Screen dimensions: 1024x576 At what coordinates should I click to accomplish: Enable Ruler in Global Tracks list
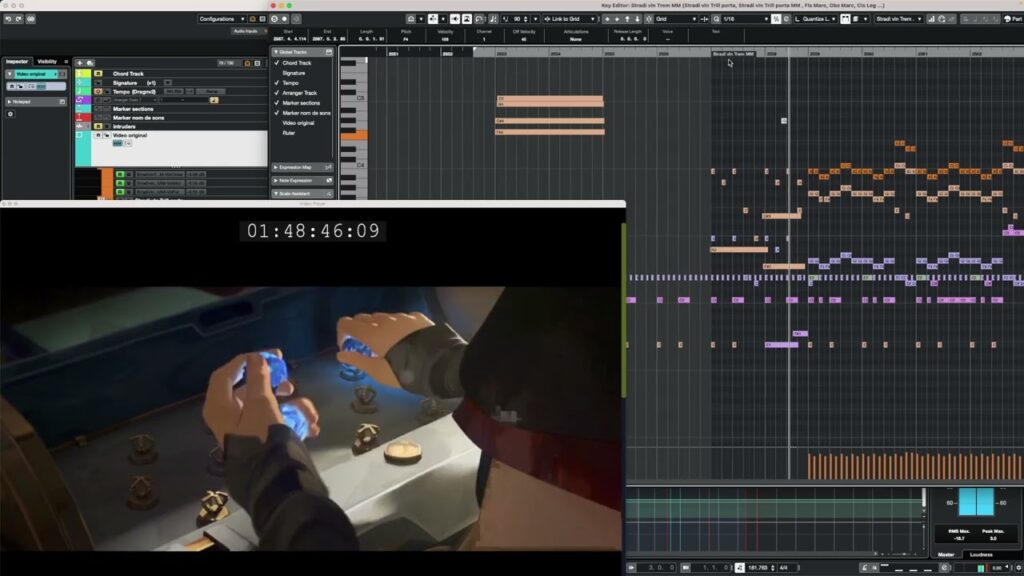[x=289, y=133]
